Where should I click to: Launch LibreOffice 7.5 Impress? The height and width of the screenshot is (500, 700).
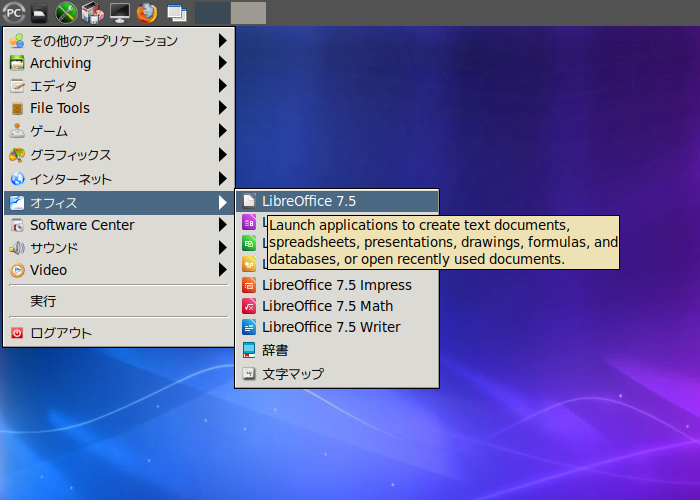(x=337, y=285)
